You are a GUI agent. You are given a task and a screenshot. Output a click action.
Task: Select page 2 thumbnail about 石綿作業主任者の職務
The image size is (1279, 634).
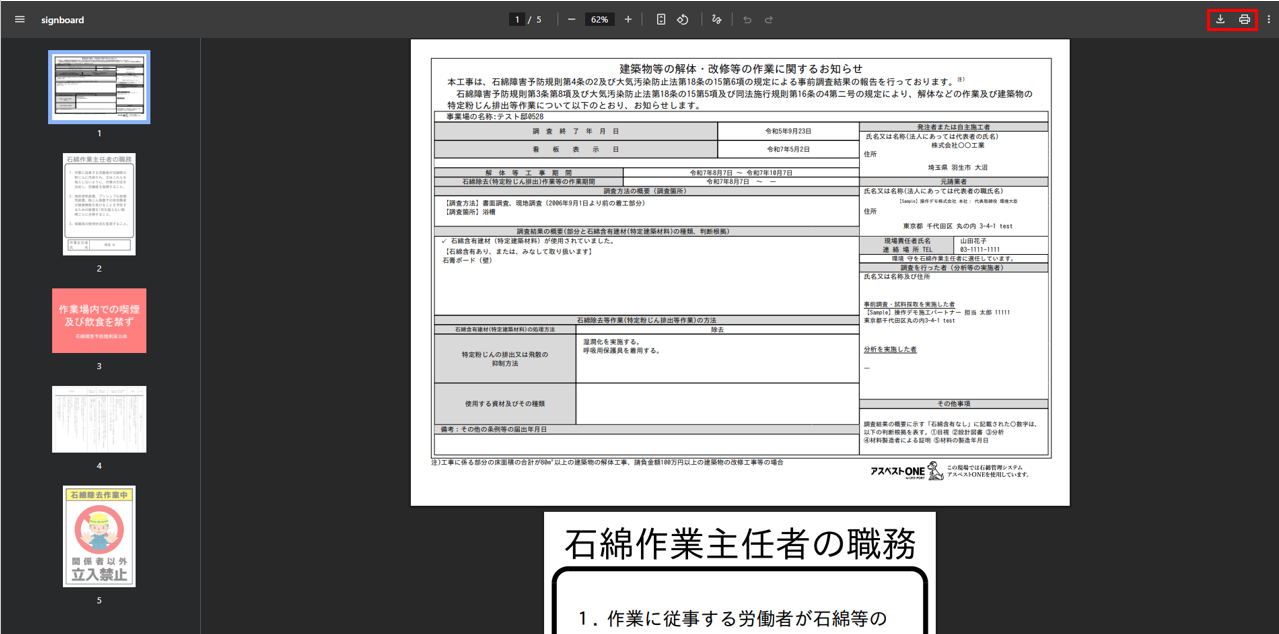point(99,204)
